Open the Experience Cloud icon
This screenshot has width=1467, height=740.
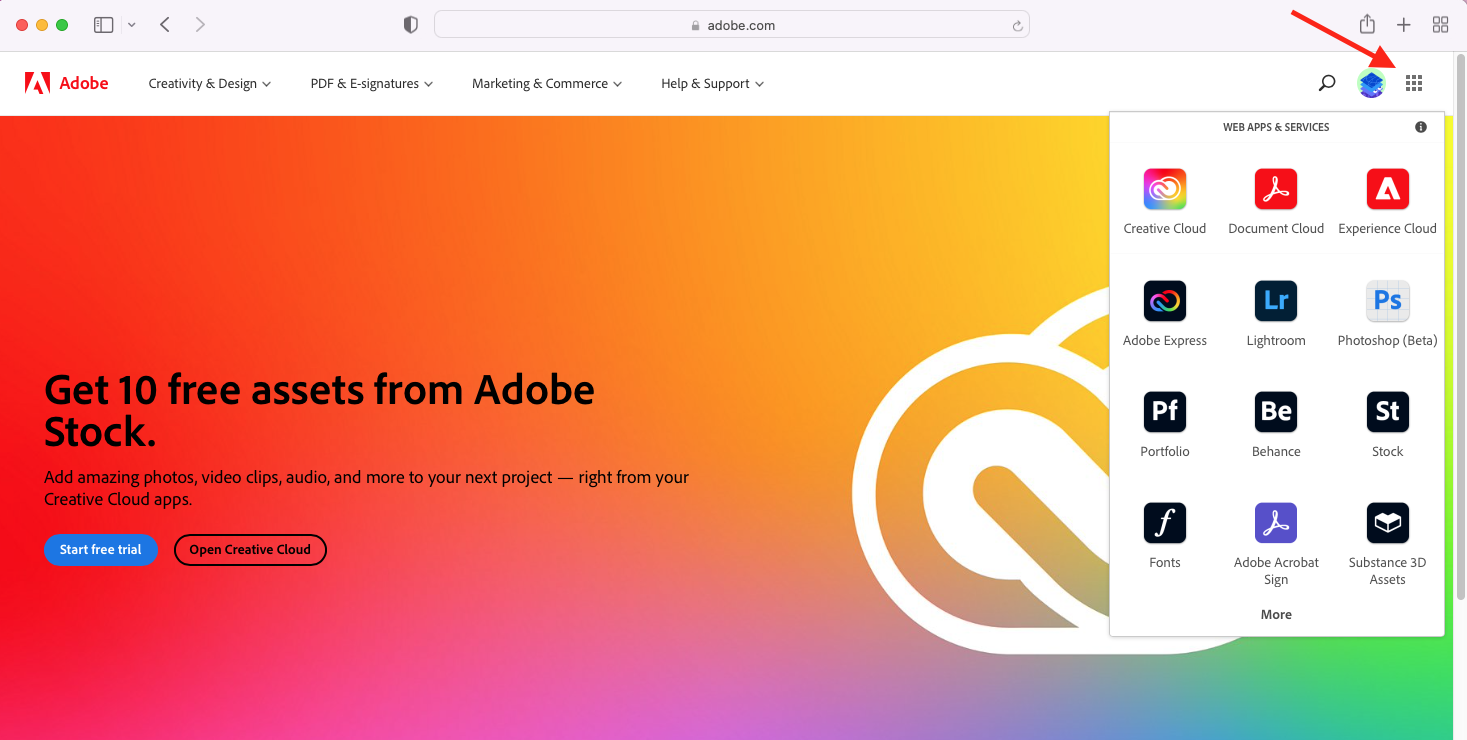1387,189
